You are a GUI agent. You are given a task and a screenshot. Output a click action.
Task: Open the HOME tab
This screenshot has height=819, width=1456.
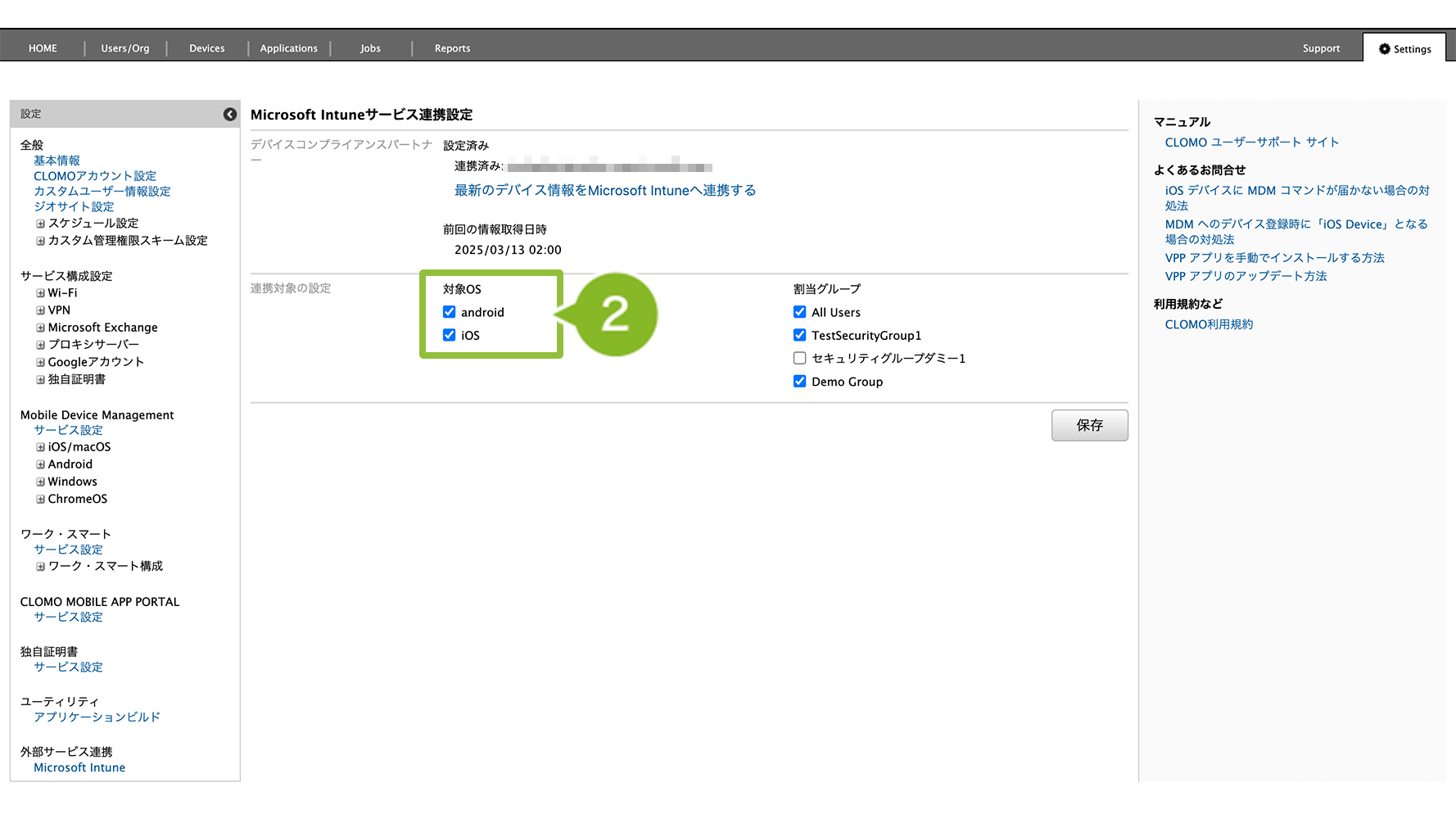coord(43,48)
